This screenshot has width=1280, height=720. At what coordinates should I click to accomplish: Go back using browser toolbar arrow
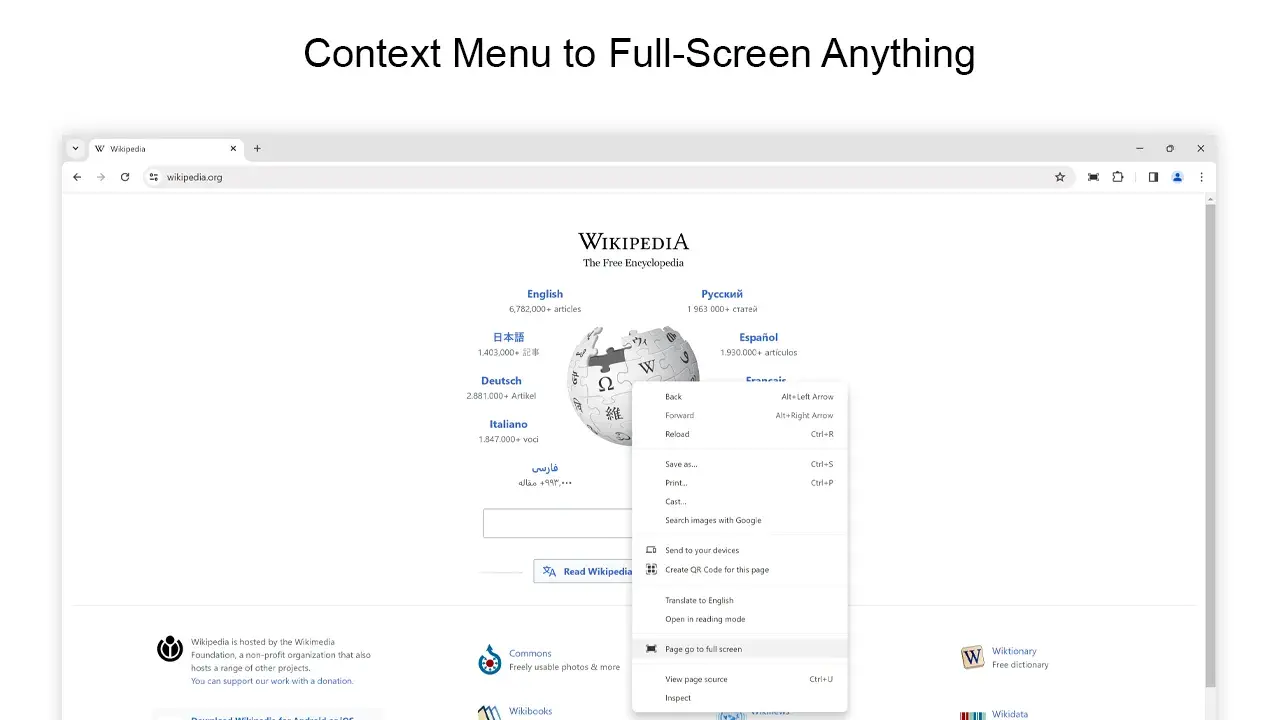click(77, 177)
